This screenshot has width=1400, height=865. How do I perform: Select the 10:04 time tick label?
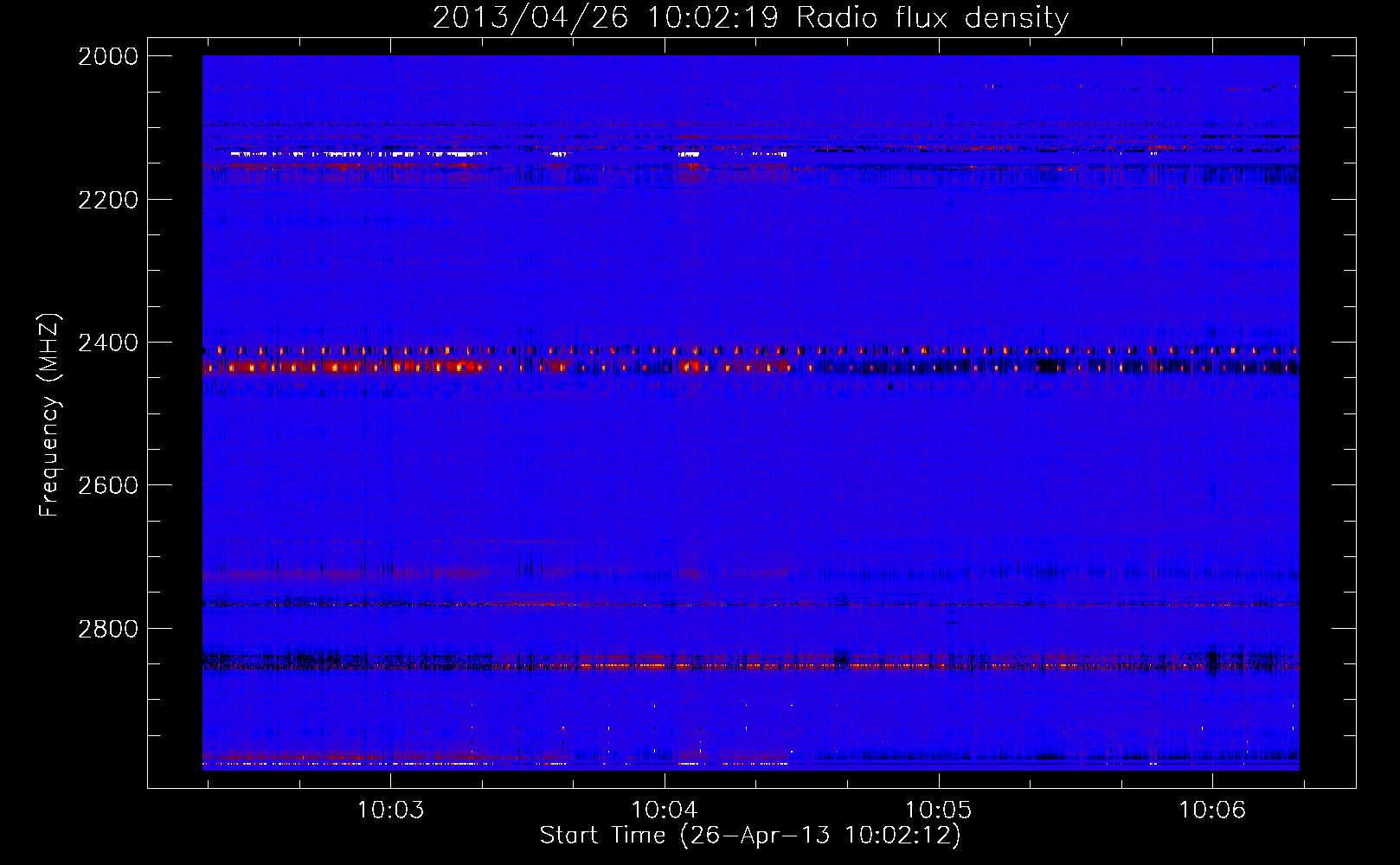(x=665, y=810)
